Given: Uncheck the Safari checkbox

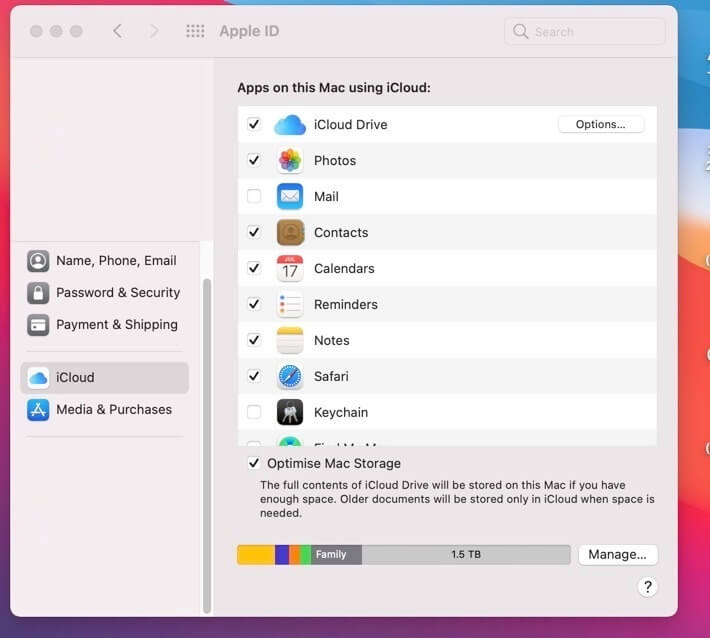Looking at the screenshot, I should coord(254,376).
